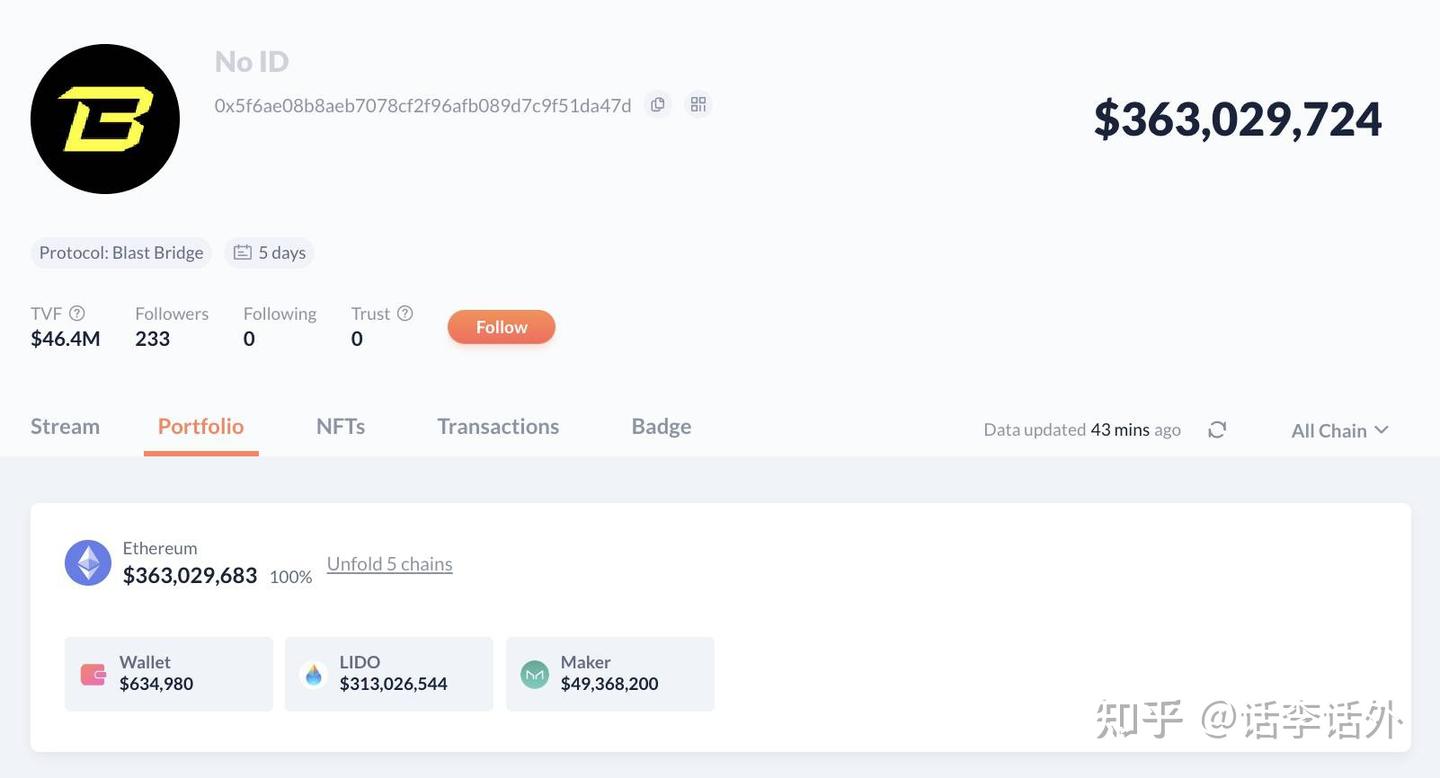Open the All Chain dropdown
The width and height of the screenshot is (1440, 778).
pyautogui.click(x=1339, y=430)
